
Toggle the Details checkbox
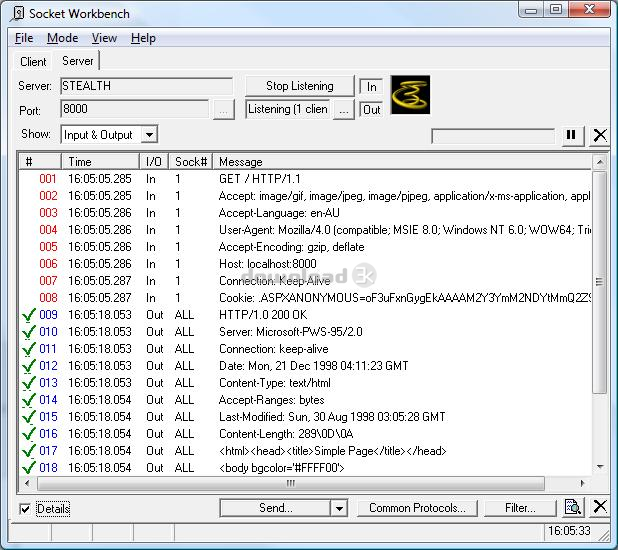pos(24,509)
